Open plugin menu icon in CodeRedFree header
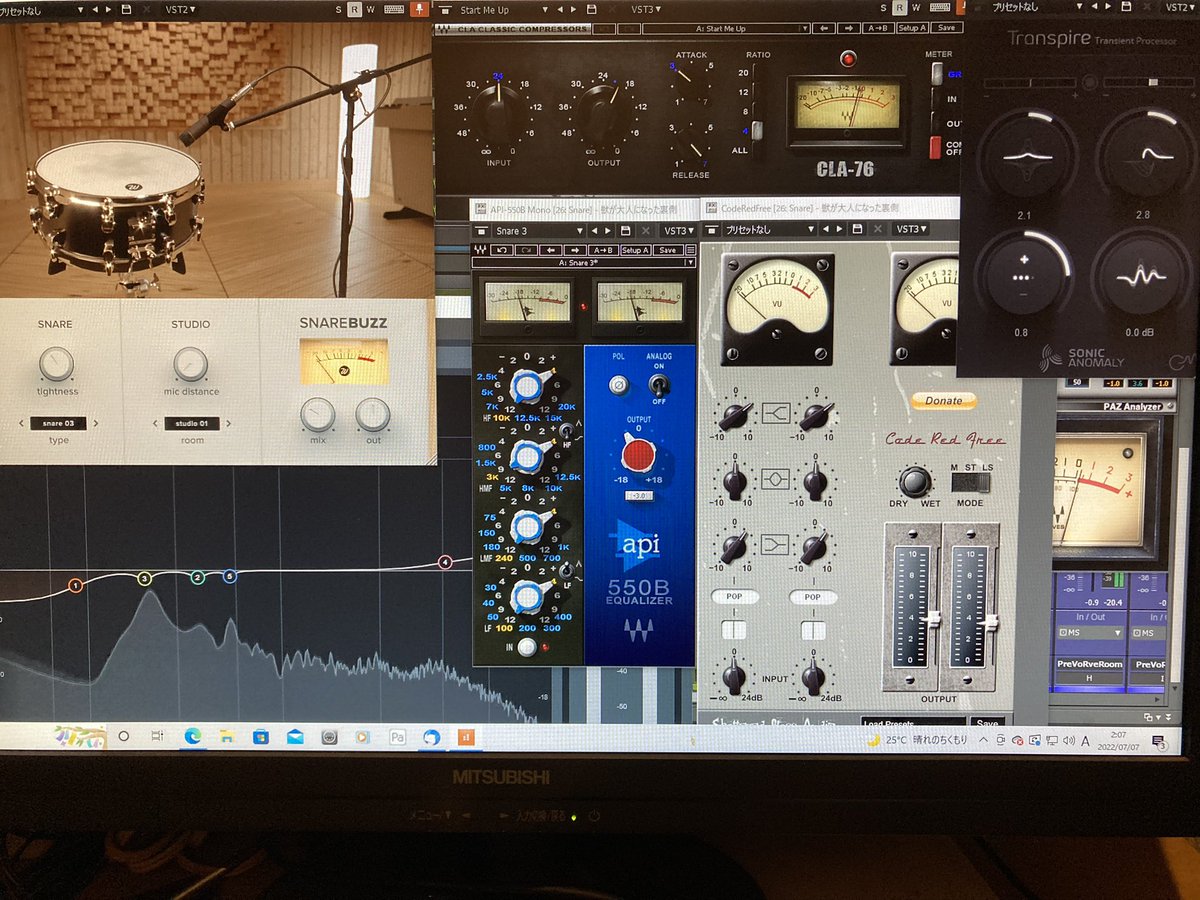 (711, 230)
